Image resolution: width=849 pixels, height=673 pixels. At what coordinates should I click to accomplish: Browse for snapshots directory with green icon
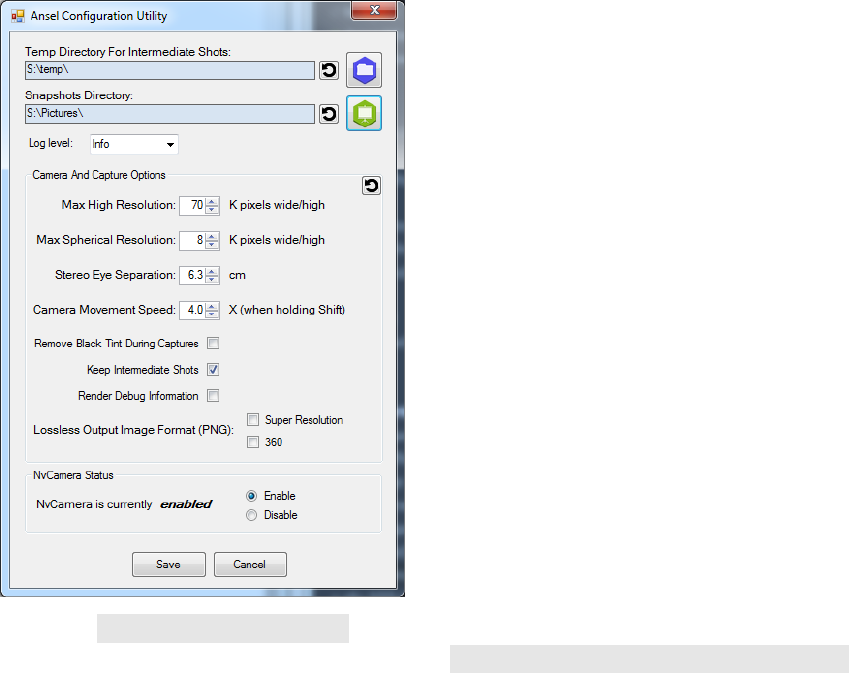[x=364, y=113]
